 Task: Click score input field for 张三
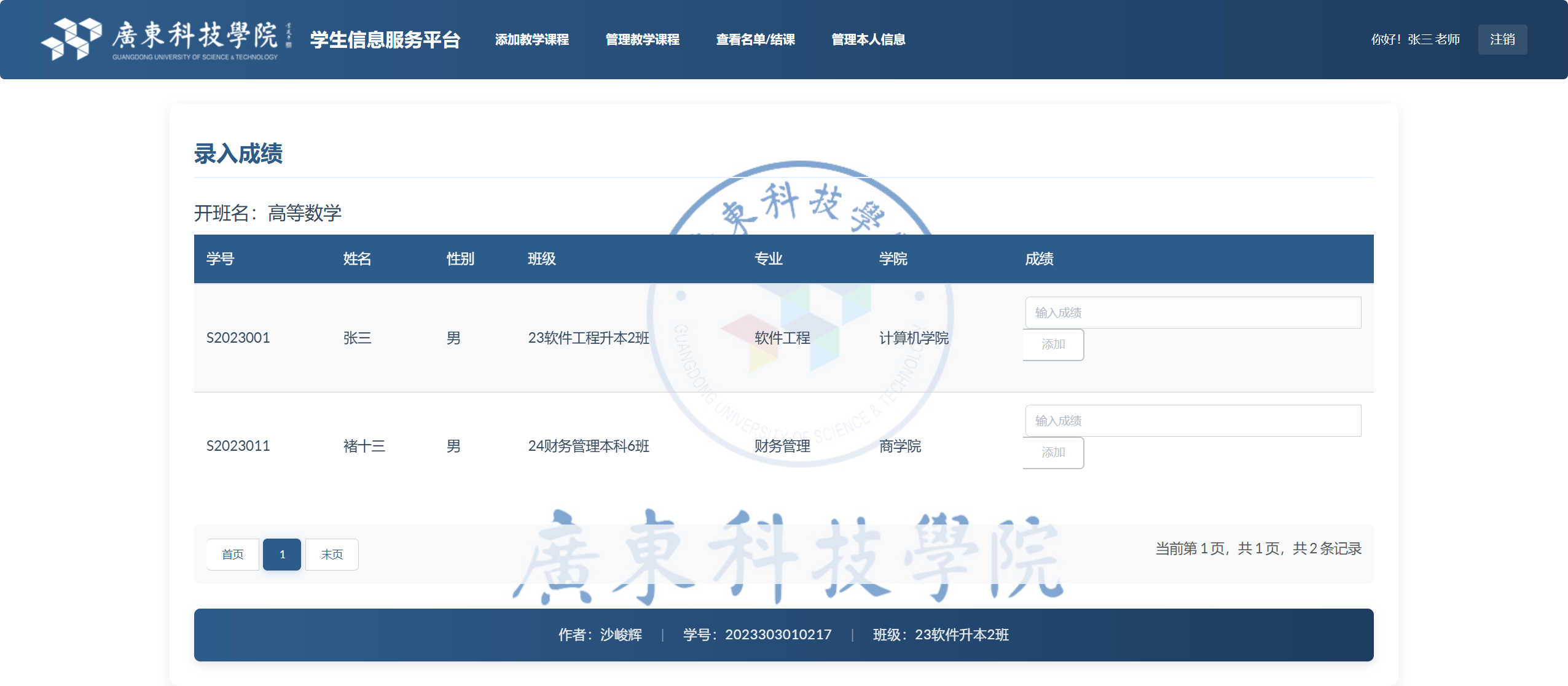pos(1193,312)
